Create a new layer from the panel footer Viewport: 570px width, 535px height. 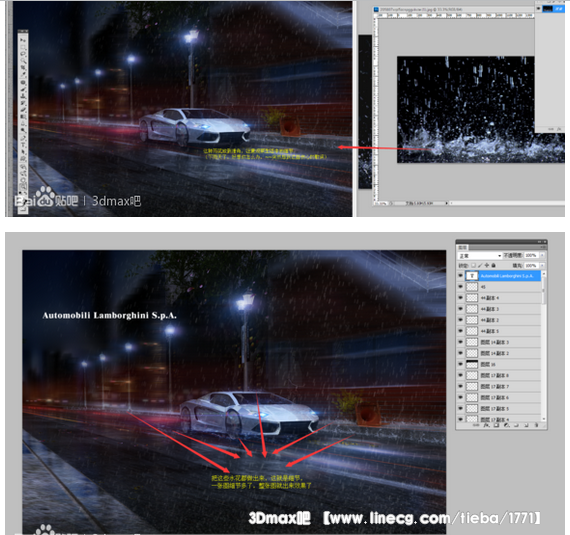pyautogui.click(x=526, y=425)
